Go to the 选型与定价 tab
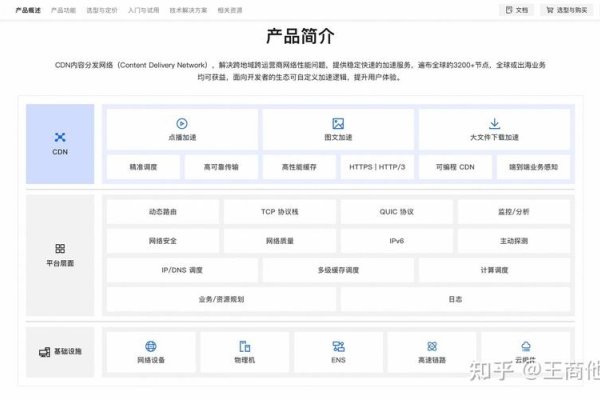The width and height of the screenshot is (600, 400). tap(102, 10)
